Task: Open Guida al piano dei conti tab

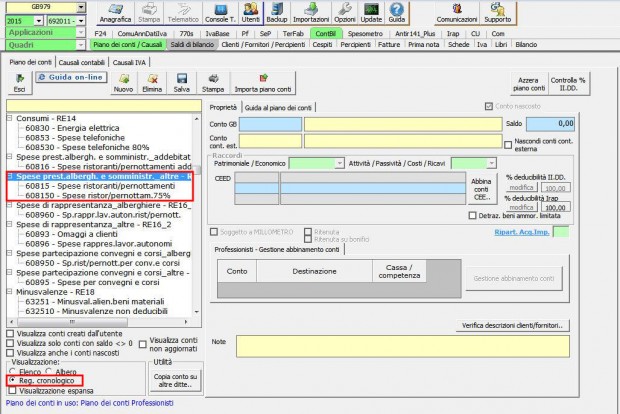Action: coord(278,108)
